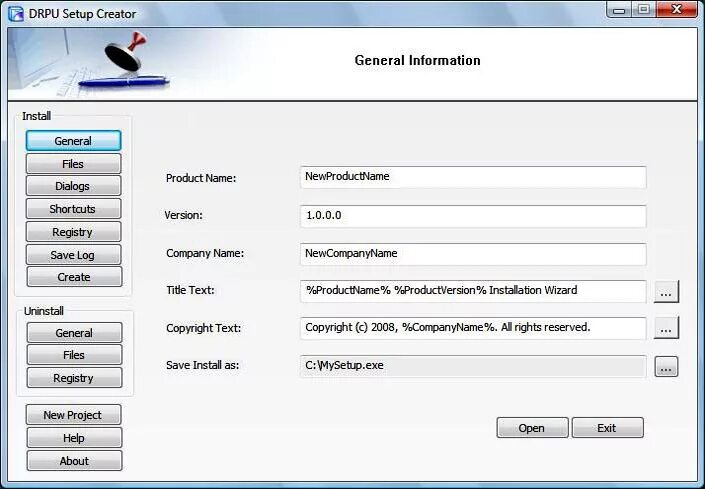Minimize the DRPU Setup Creator window
Image resolution: width=705 pixels, height=489 pixels.
point(619,9)
